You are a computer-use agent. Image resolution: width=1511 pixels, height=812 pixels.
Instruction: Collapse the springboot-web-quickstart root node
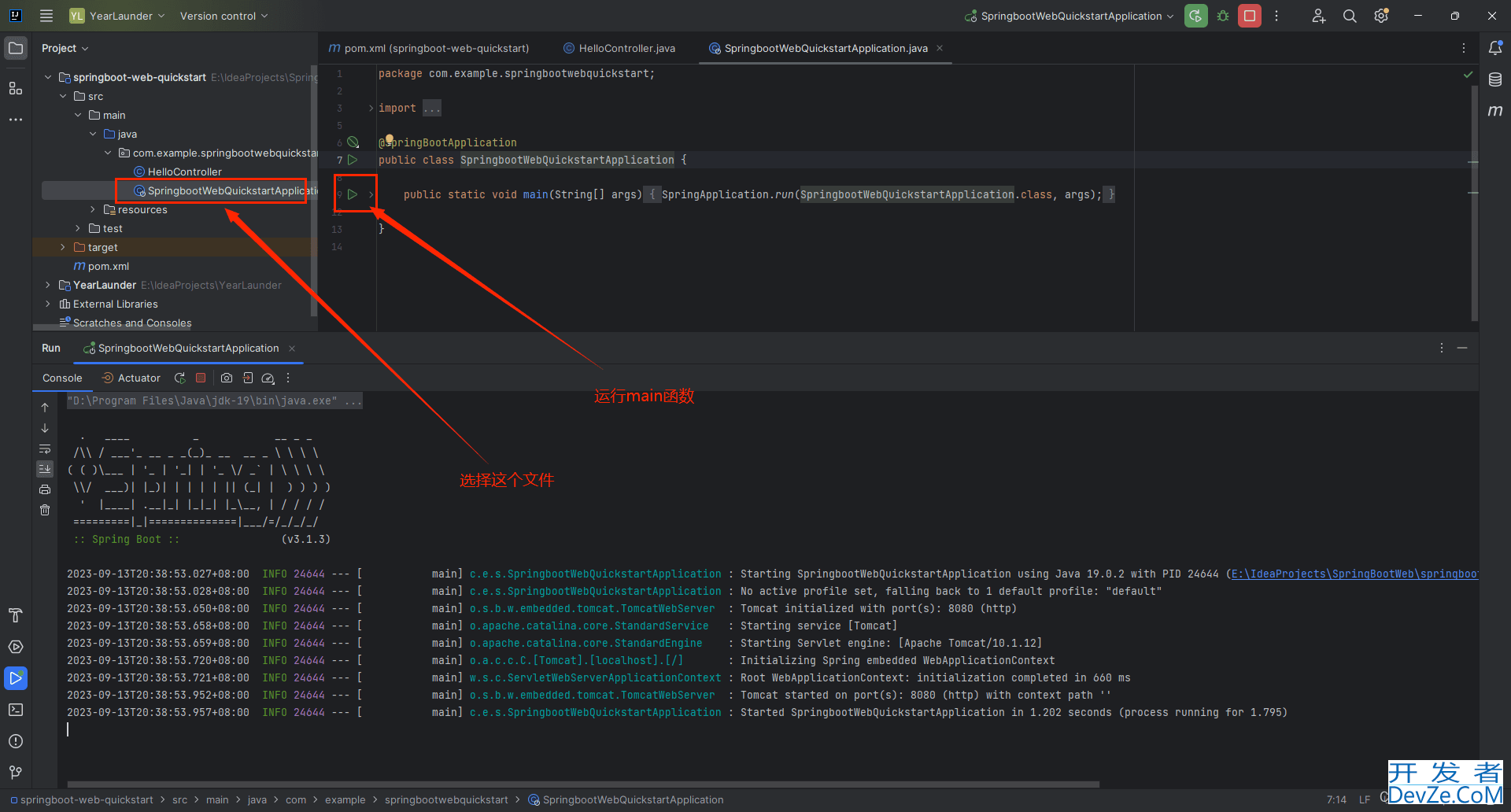coord(48,77)
